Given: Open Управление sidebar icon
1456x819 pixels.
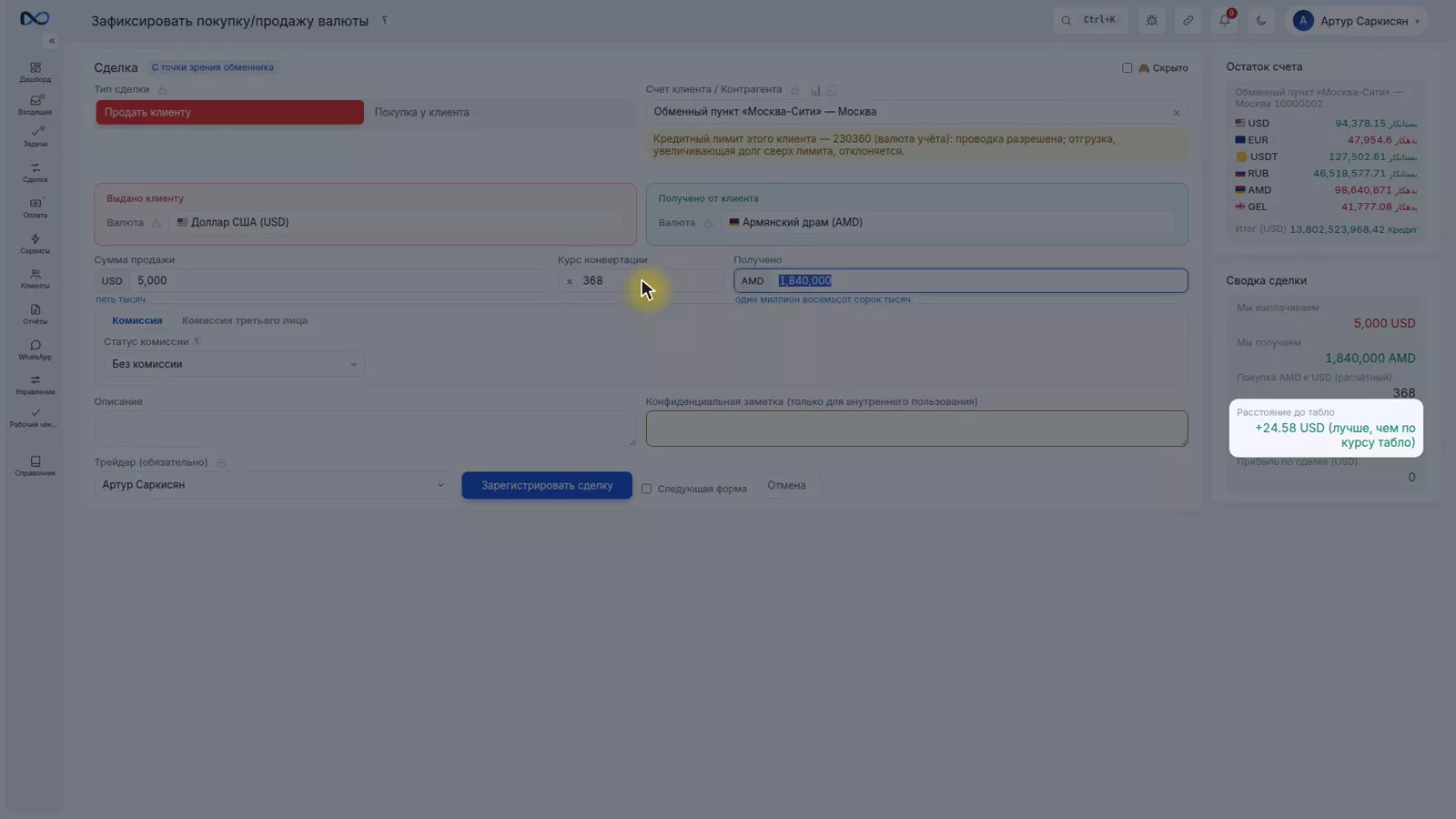Looking at the screenshot, I should pos(35,385).
